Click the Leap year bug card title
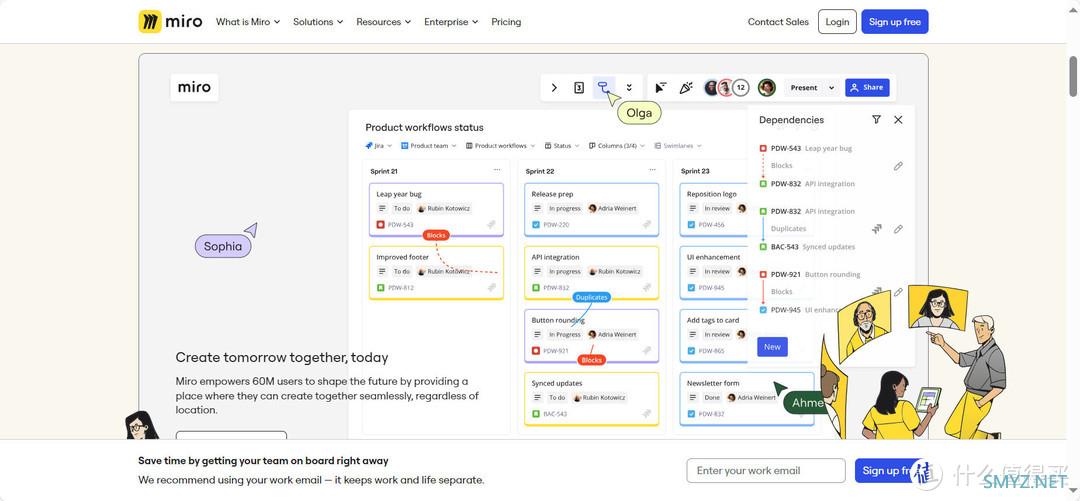 pyautogui.click(x=399, y=194)
